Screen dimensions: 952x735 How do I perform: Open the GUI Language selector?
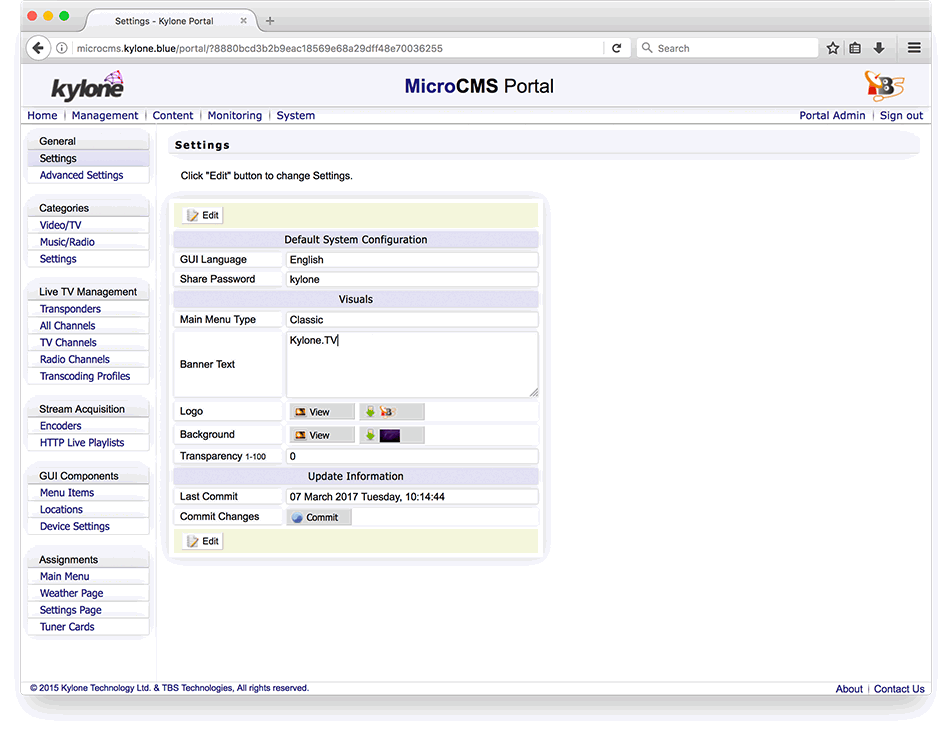pos(412,258)
